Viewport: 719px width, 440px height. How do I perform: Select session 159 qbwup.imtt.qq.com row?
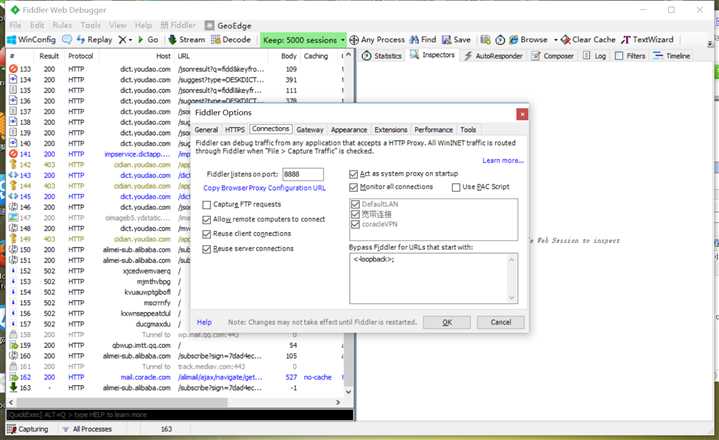point(177,345)
